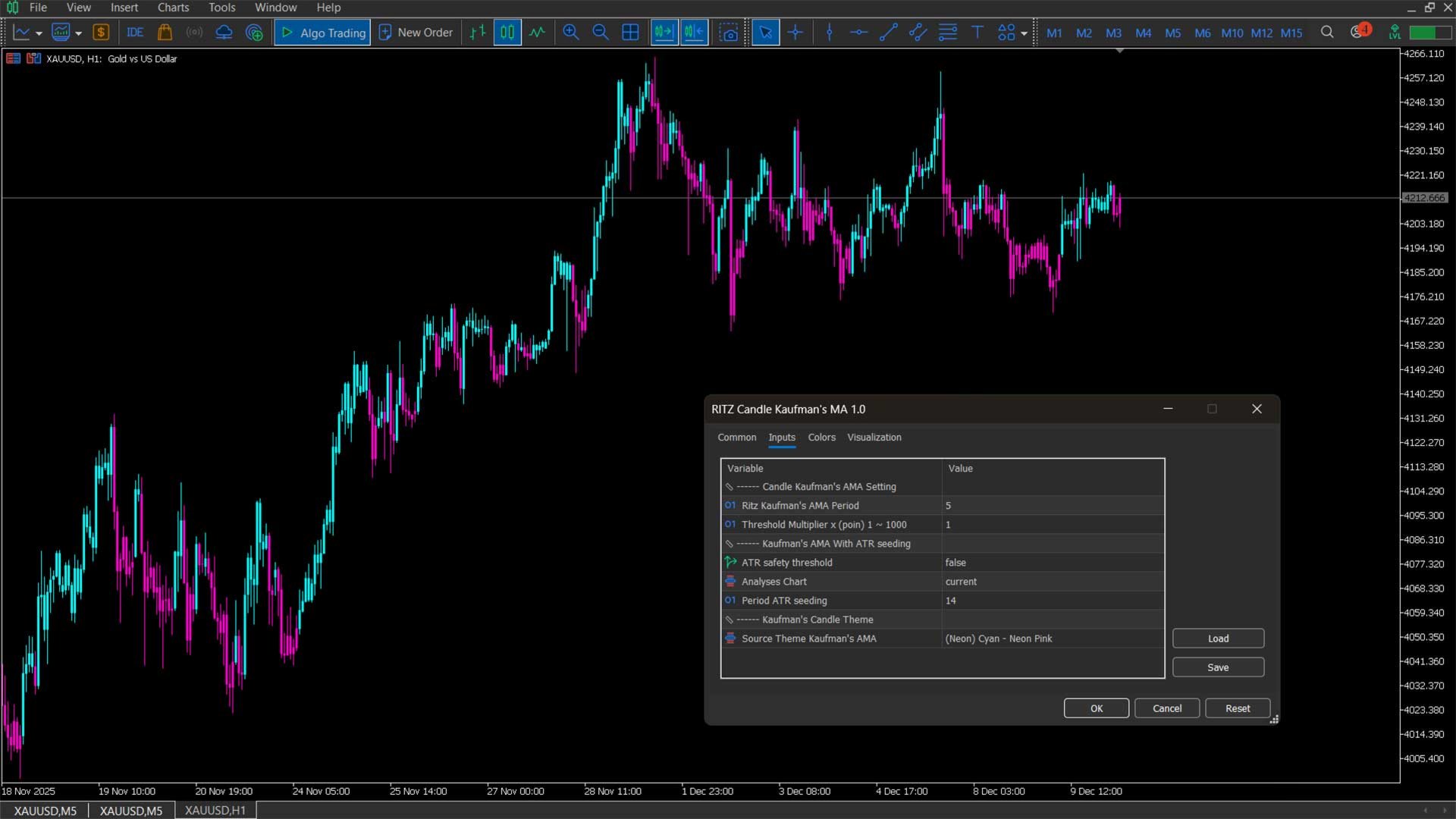
Task: Toggle the Algo Trading button
Action: pyautogui.click(x=322, y=33)
